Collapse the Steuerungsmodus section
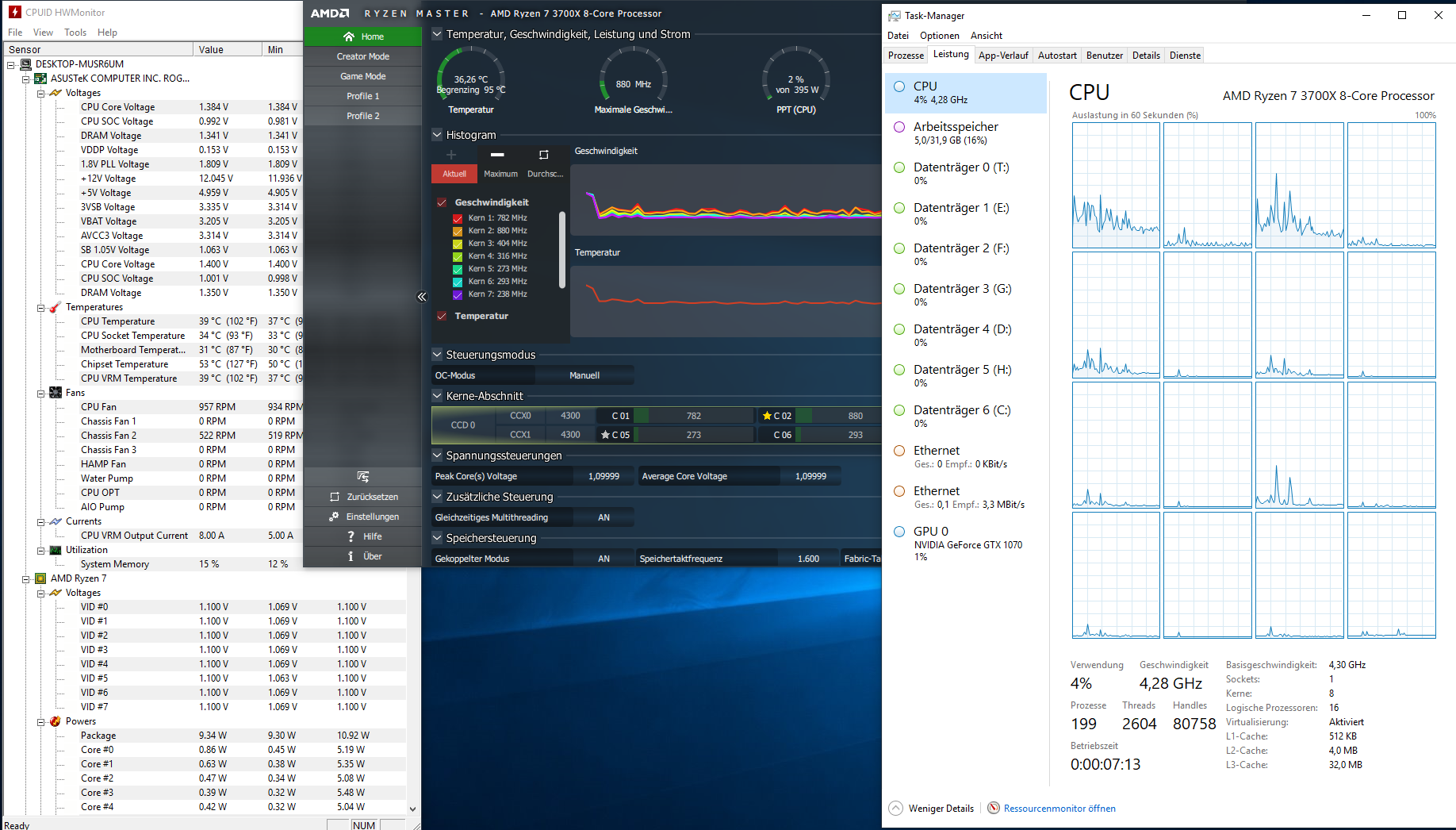The height and width of the screenshot is (830, 1456). point(437,355)
